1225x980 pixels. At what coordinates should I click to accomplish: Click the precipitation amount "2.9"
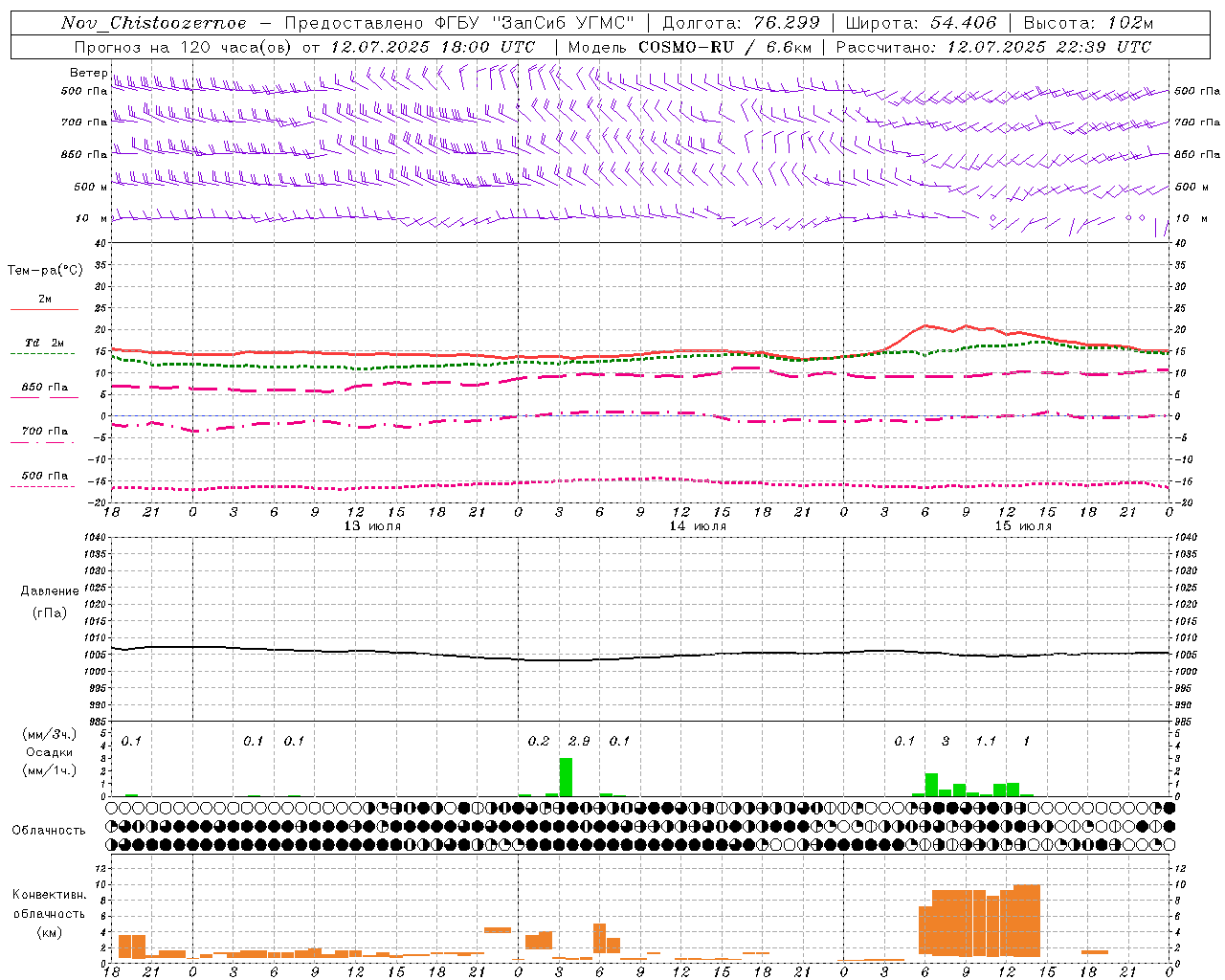click(x=579, y=741)
